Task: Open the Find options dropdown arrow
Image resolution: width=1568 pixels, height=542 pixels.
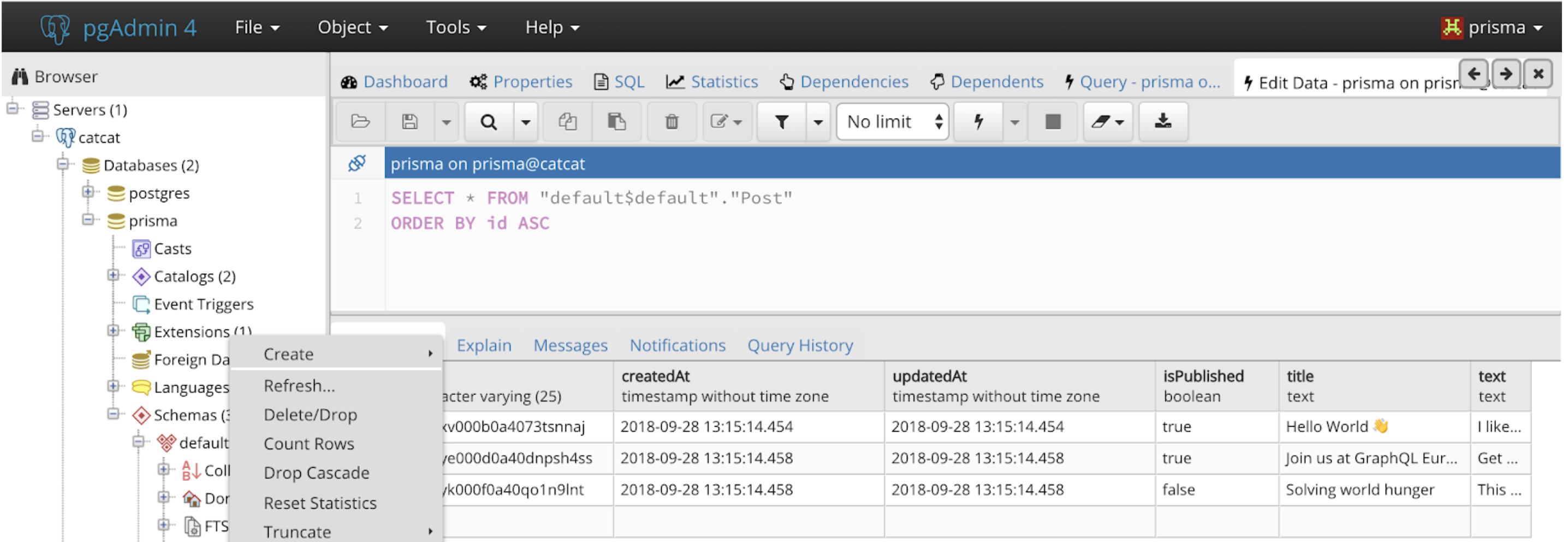Action: [526, 122]
